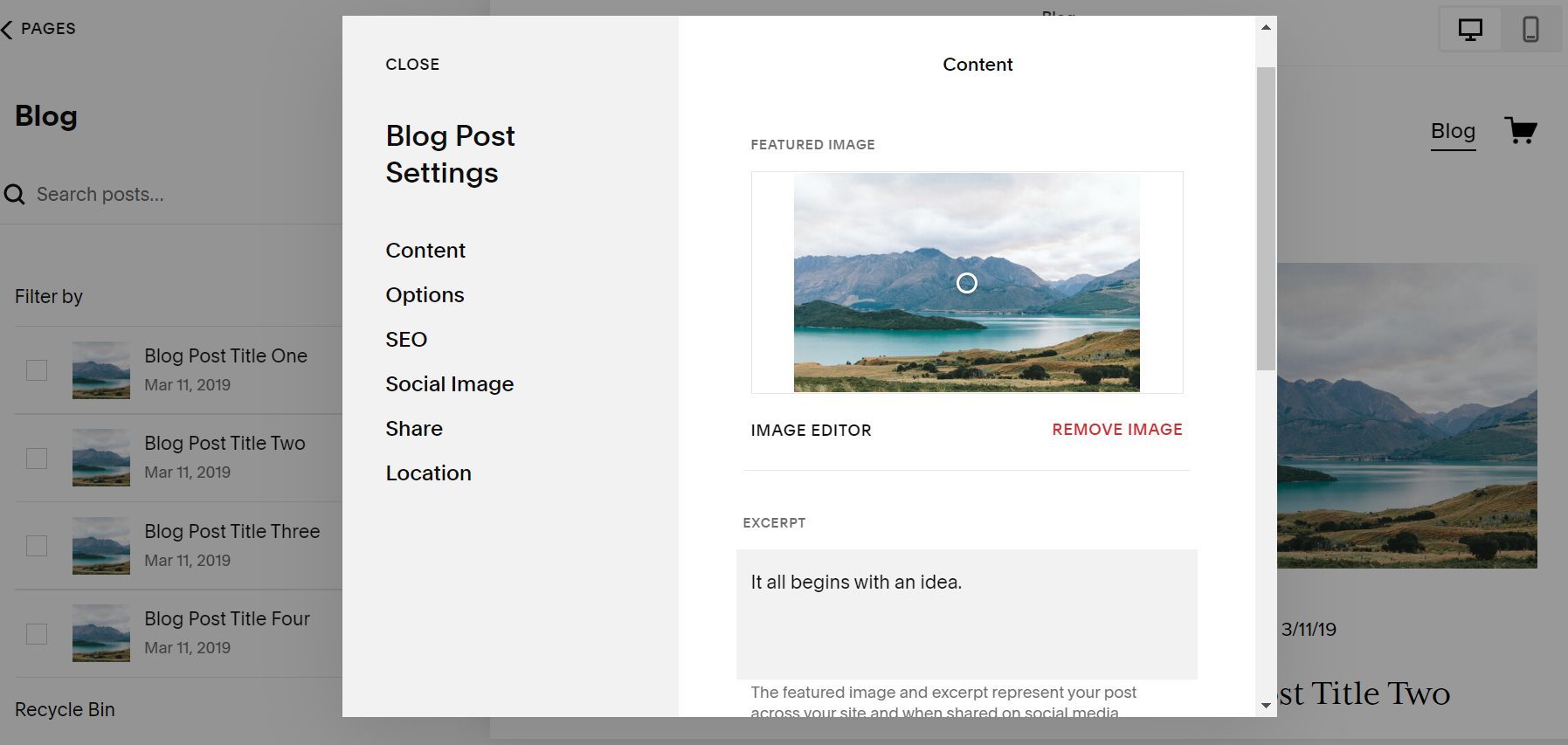Open post 'Blog Post Title Two'
This screenshot has height=745, width=1568.
pyautogui.click(x=224, y=443)
